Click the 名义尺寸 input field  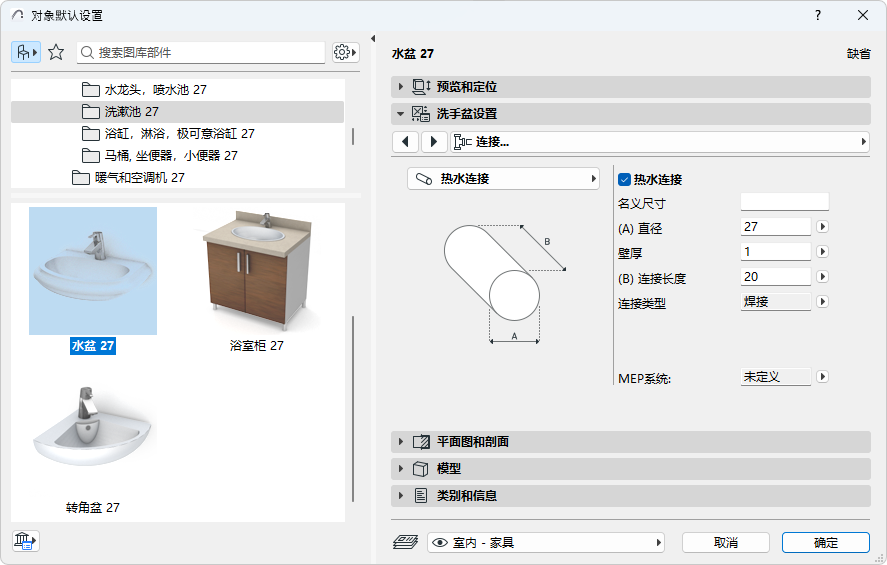[785, 202]
